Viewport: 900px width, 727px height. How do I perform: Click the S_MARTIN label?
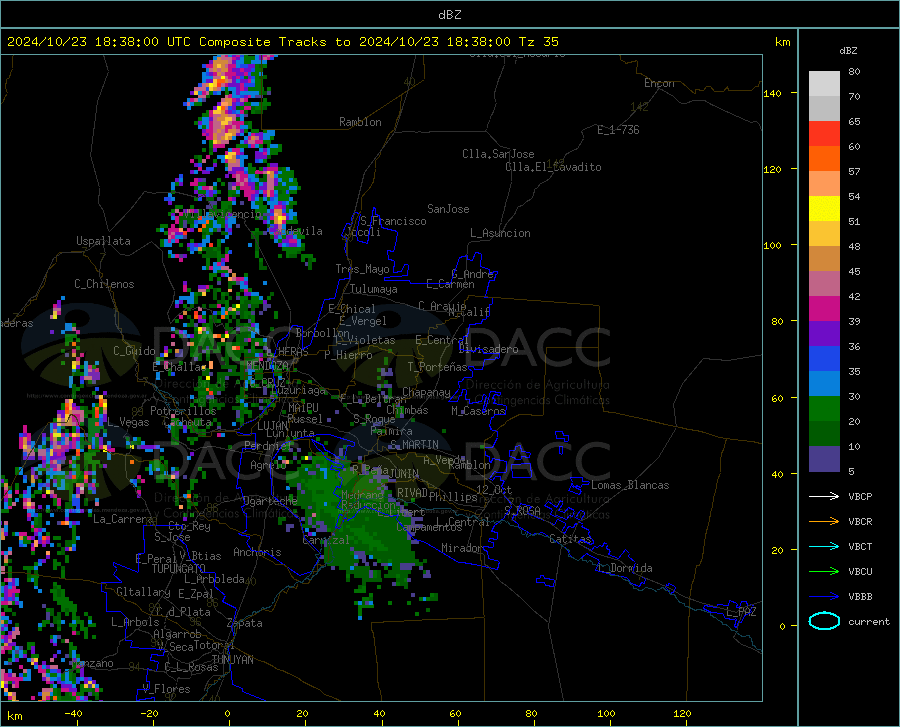click(x=414, y=445)
